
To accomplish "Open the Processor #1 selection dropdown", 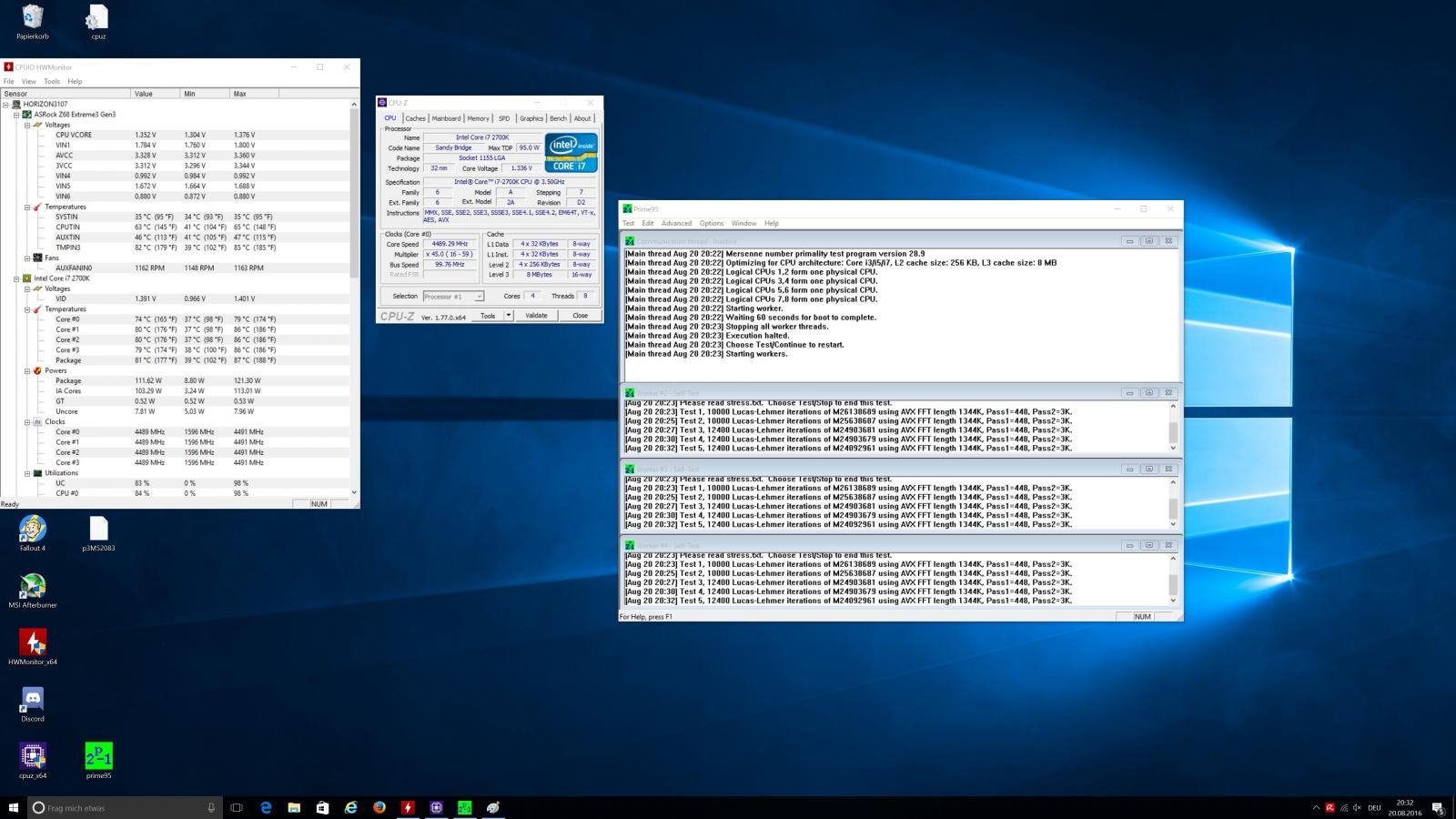I will click(453, 296).
